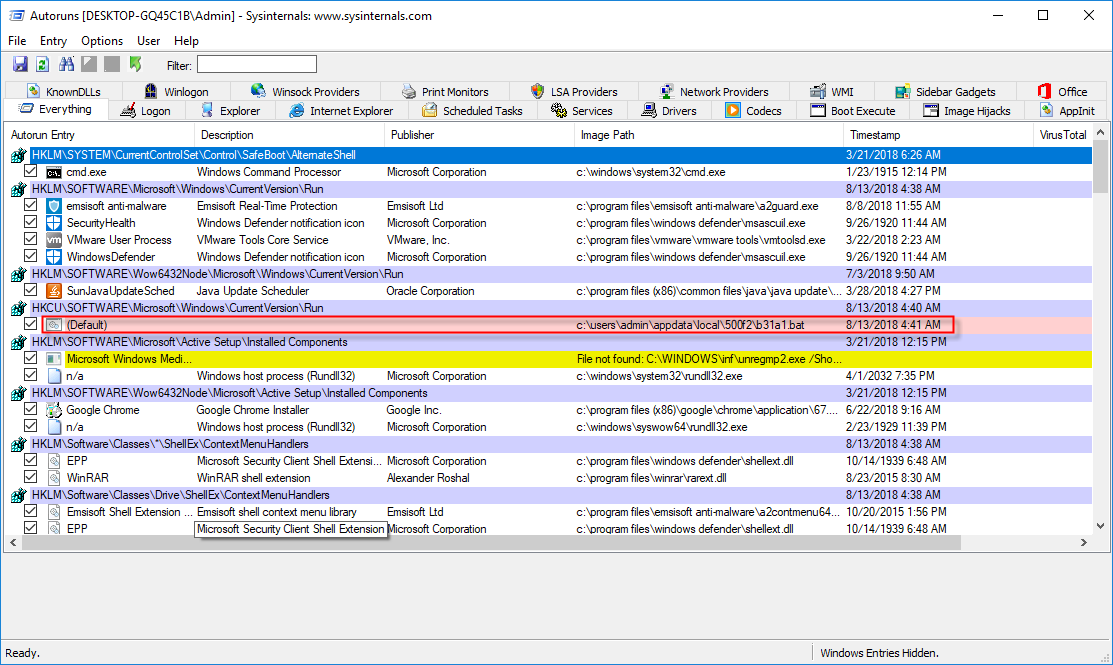Click the WinRAR entry icon
1113x665 pixels.
click(52, 477)
